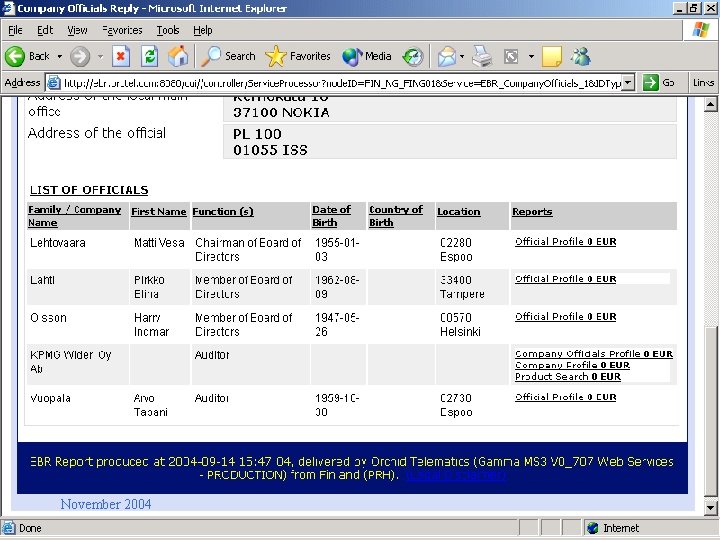
Task: Open the address bar URL dropdown
Action: [629, 83]
